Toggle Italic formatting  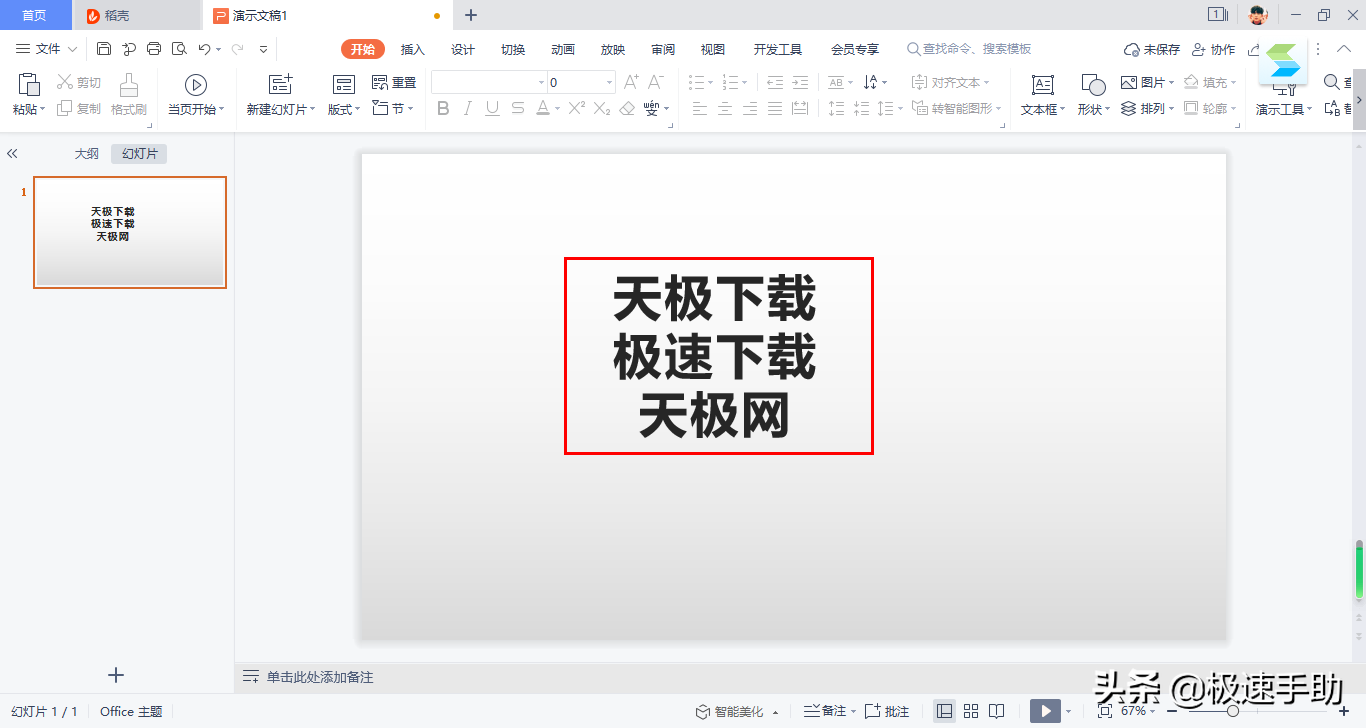tap(468, 108)
